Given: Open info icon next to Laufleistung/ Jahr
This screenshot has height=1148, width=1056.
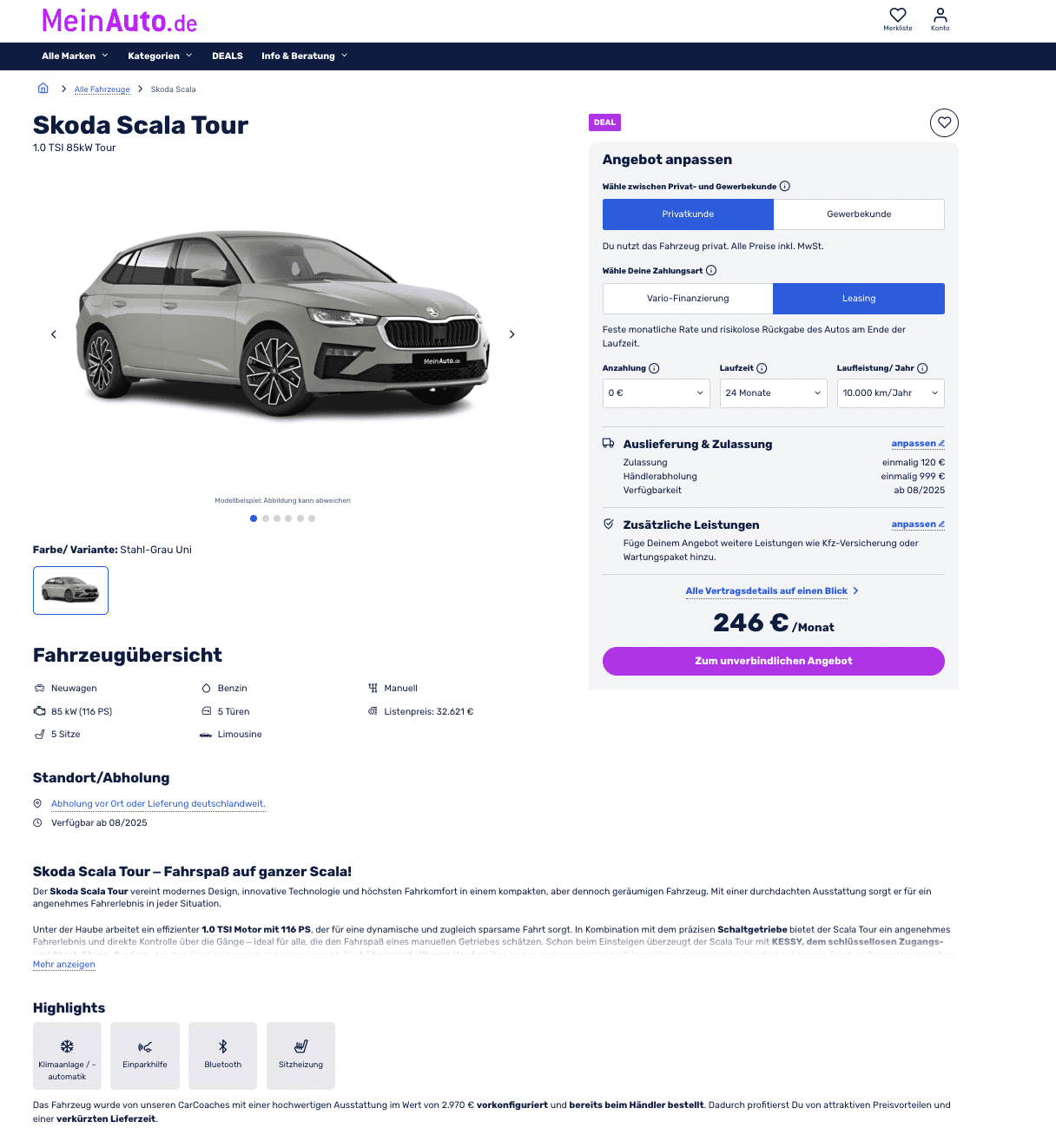Looking at the screenshot, I should point(923,368).
